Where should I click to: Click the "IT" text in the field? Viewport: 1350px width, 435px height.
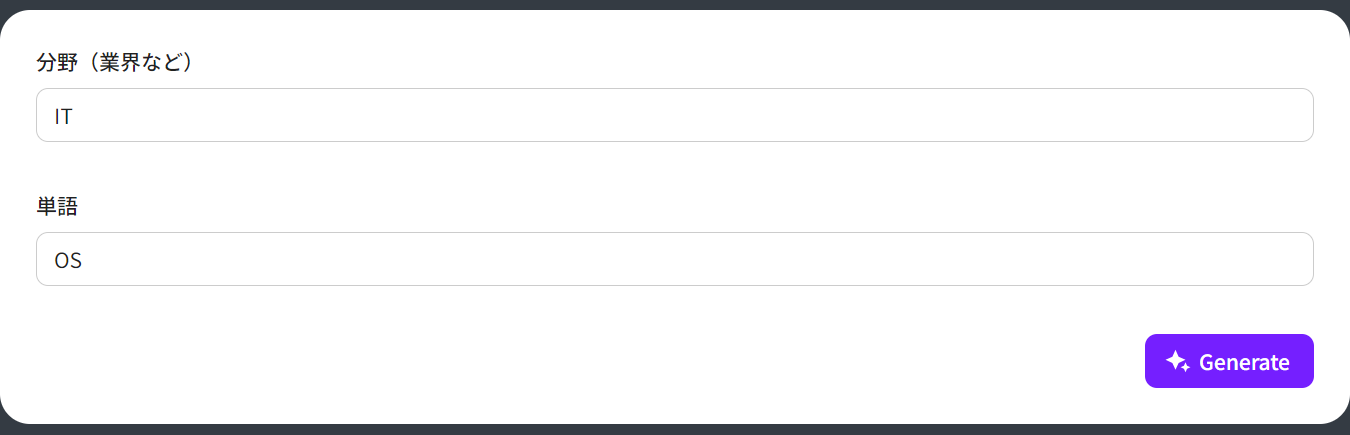64,116
